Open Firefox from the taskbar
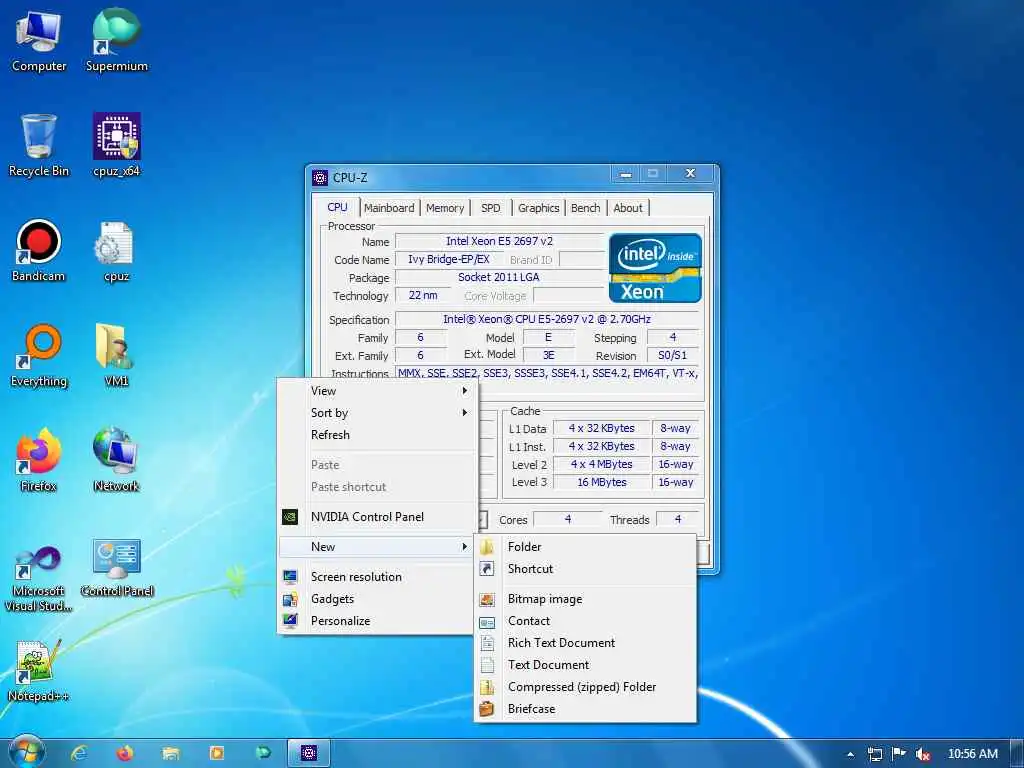Viewport: 1024px width, 768px height. coord(125,753)
